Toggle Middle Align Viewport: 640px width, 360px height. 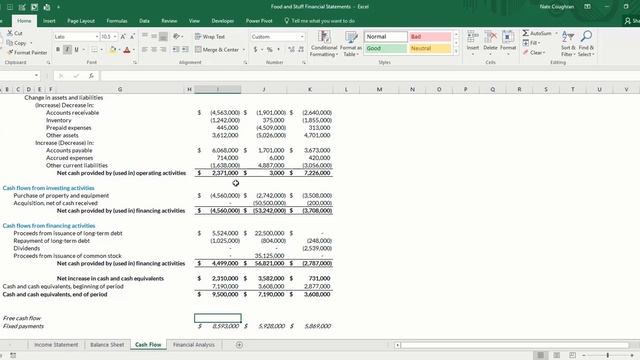154,37
